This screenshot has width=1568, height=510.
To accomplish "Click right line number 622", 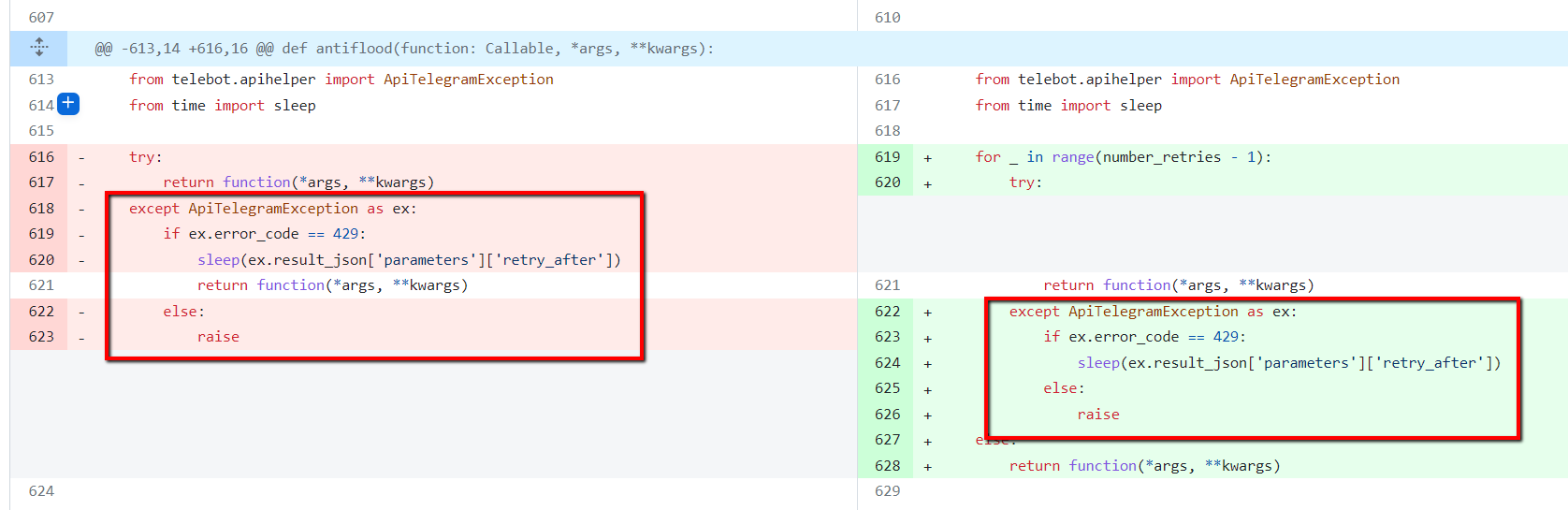I will (887, 312).
